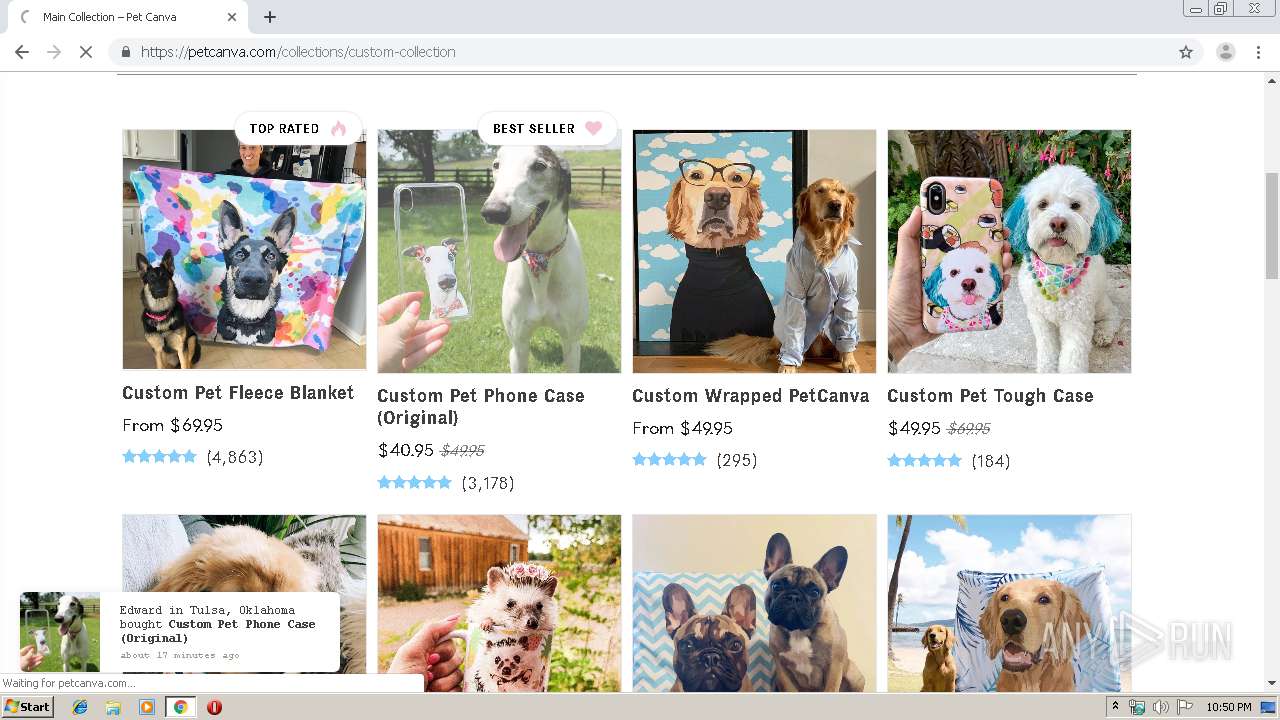Click the Chrome taskbar icon

pos(180,707)
